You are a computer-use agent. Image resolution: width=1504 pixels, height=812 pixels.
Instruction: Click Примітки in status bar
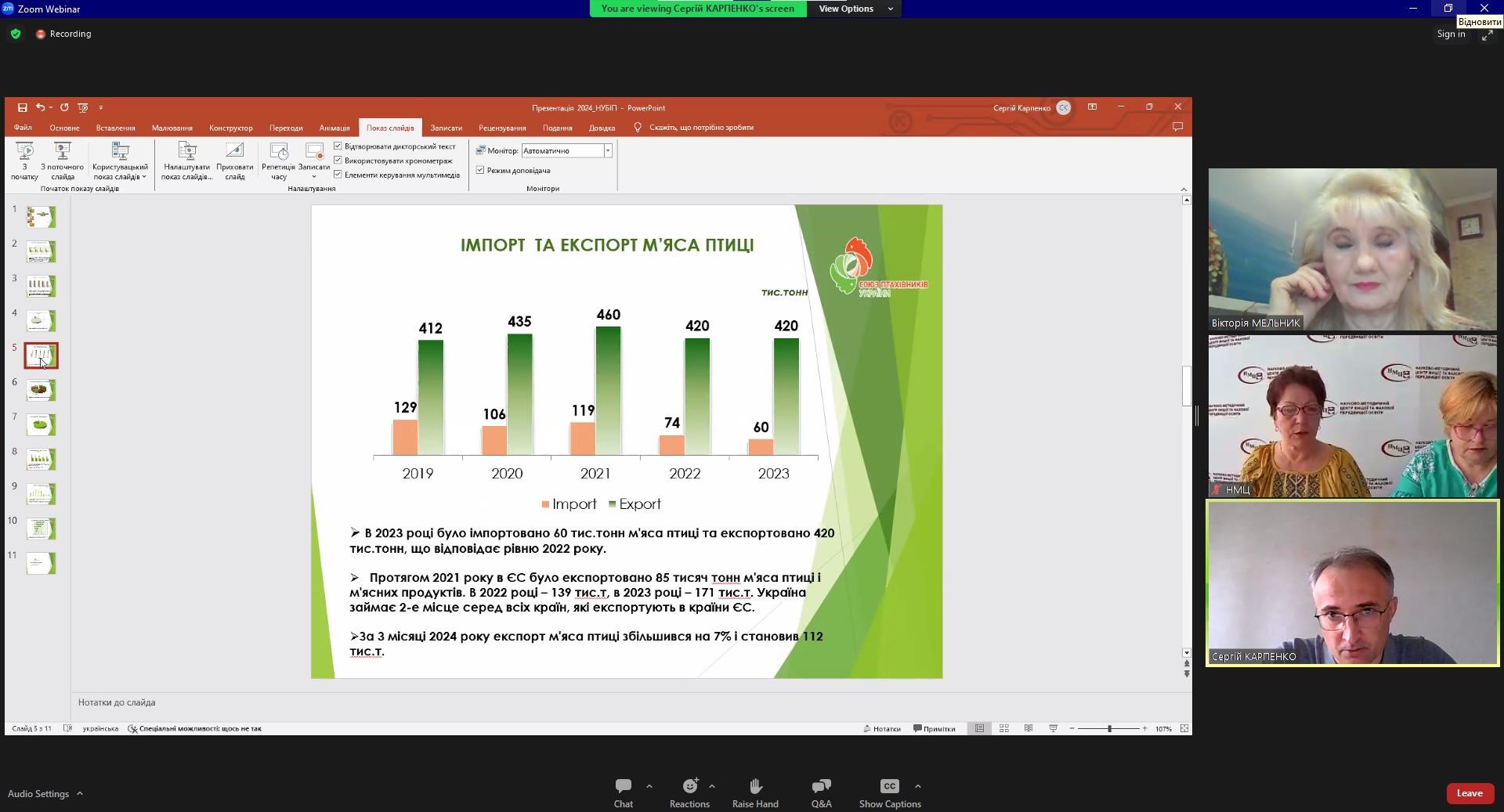(935, 728)
